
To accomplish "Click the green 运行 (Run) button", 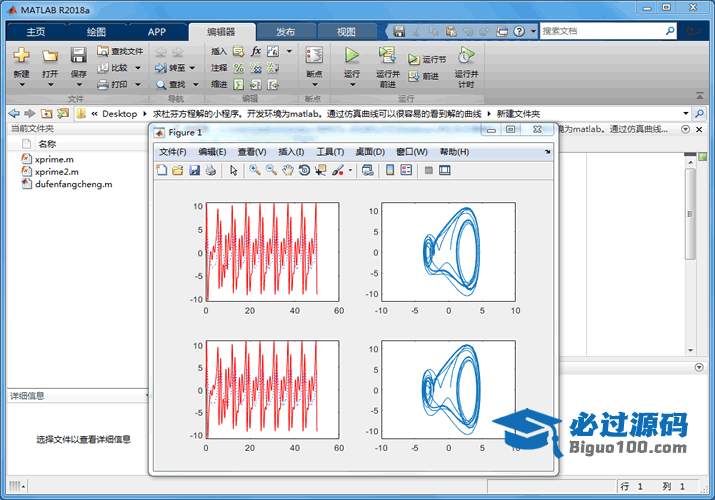I will click(x=352, y=56).
